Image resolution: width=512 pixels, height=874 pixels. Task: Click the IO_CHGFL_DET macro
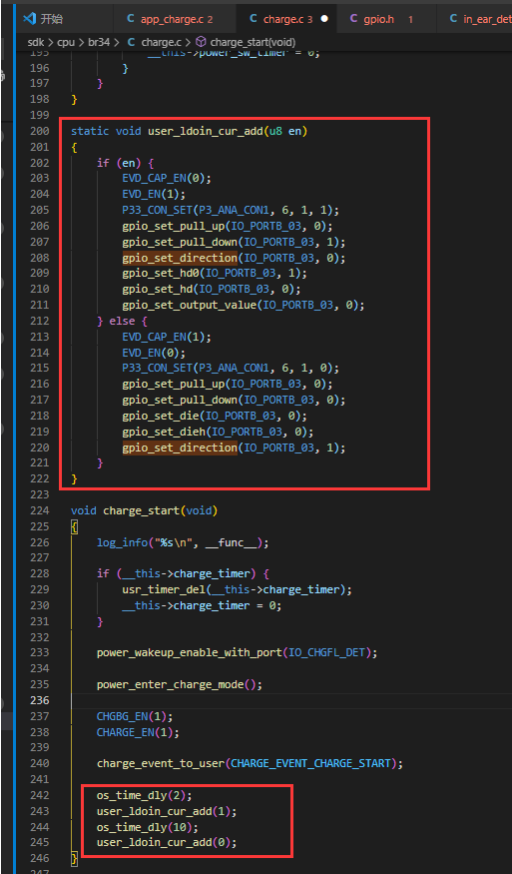[x=326, y=653]
